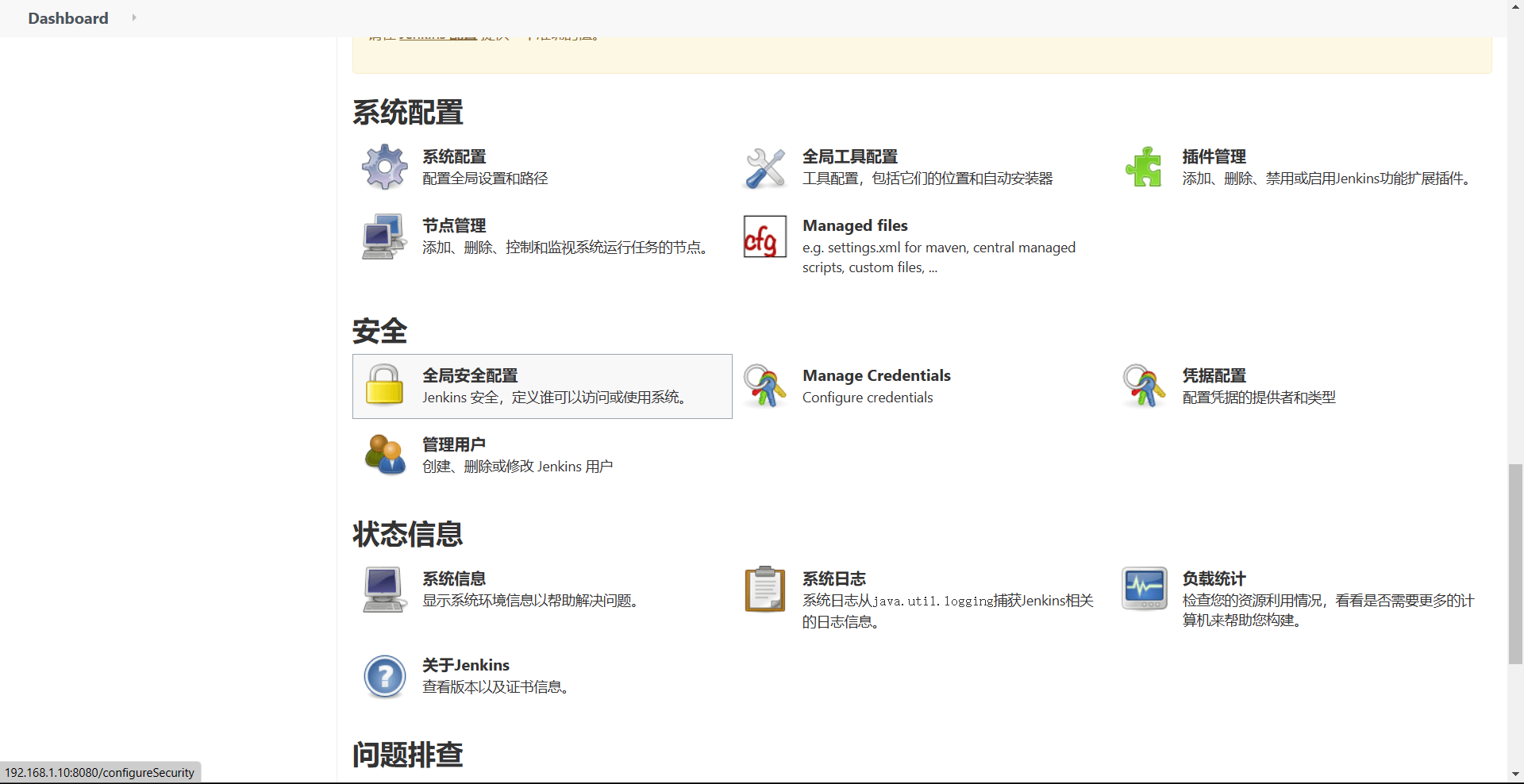The width and height of the screenshot is (1524, 784).
Task: Click description 配置凭据的提供者和类型
Action: (x=1259, y=398)
